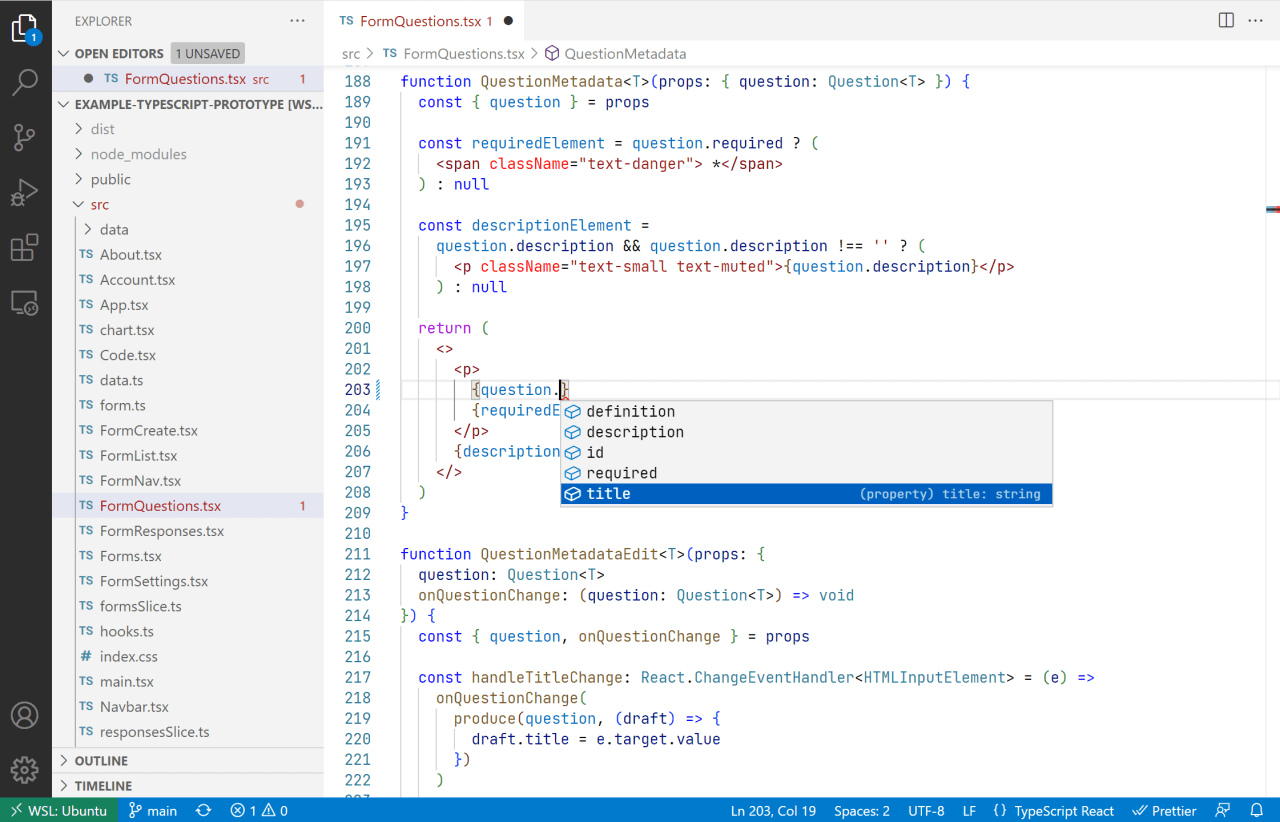The width and height of the screenshot is (1280, 822).
Task: Open the Extensions view
Action: tap(25, 248)
